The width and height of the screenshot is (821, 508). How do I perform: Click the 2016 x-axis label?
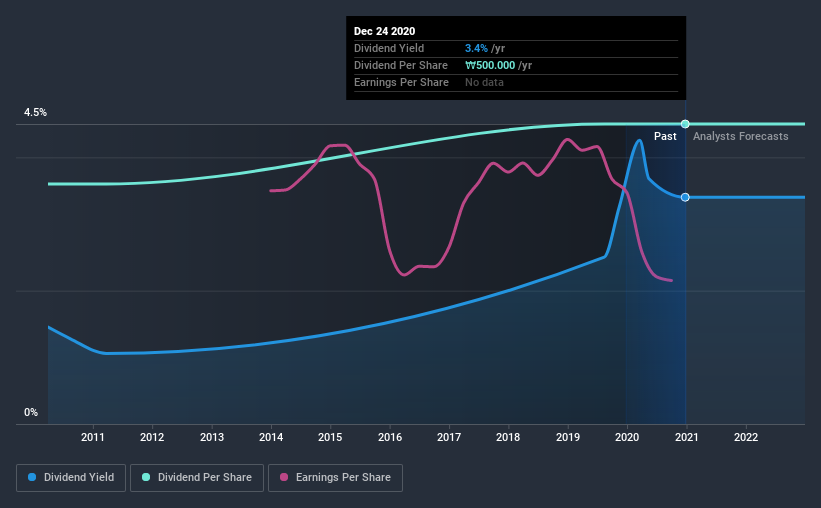pos(390,437)
